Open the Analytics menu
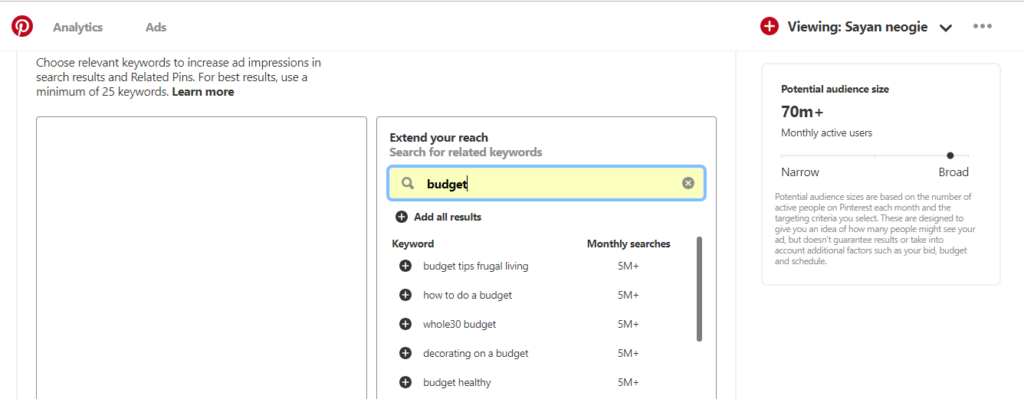 click(x=78, y=27)
